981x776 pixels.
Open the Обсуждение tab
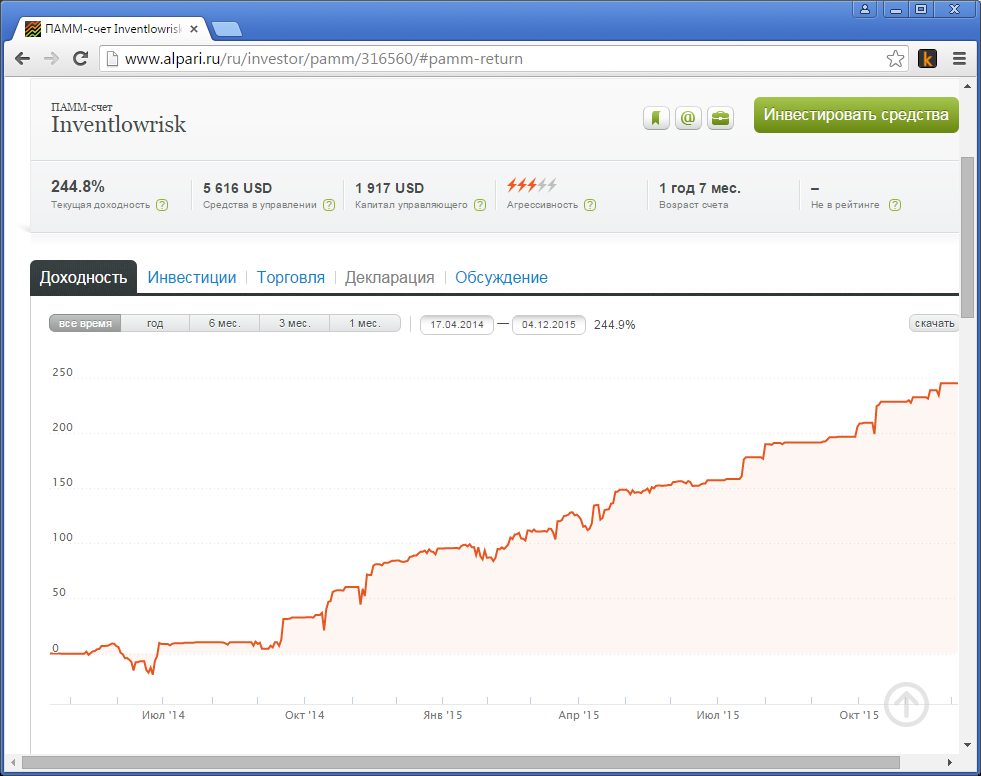501,277
